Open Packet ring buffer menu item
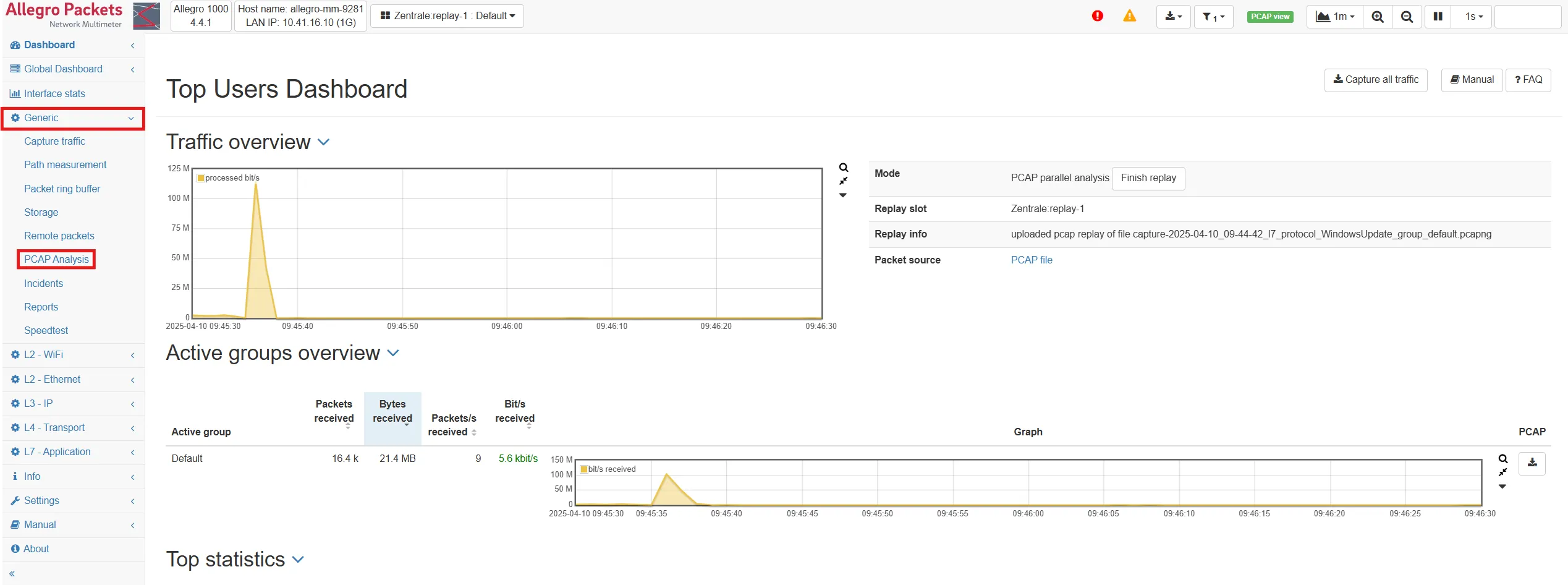The image size is (1568, 585). (x=62, y=189)
